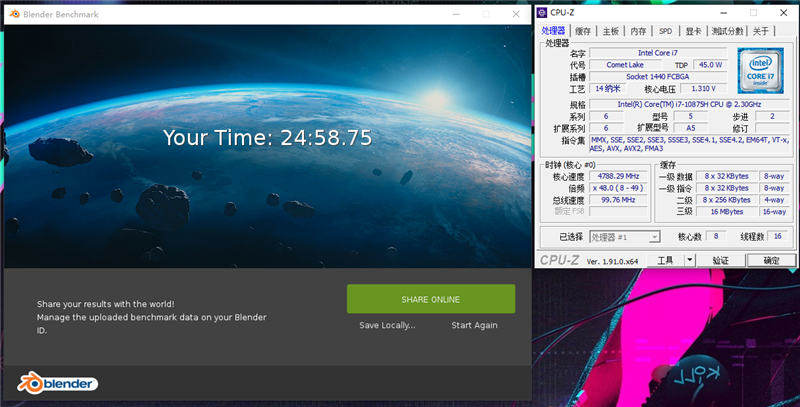Click the Intel Core i7 logo in CPU-Z

pos(760,70)
